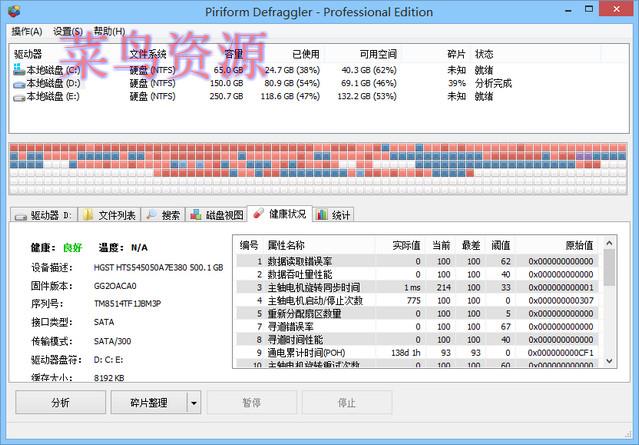Click the 39% fragmentation value

pyautogui.click(x=457, y=84)
